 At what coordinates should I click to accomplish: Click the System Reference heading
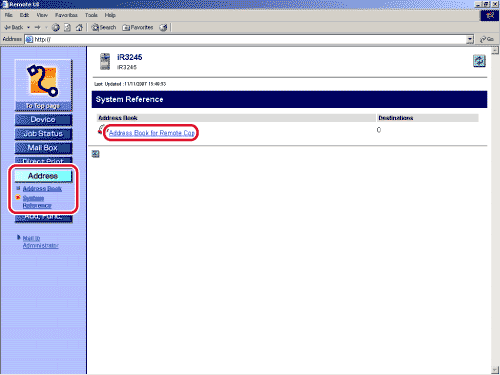(129, 99)
